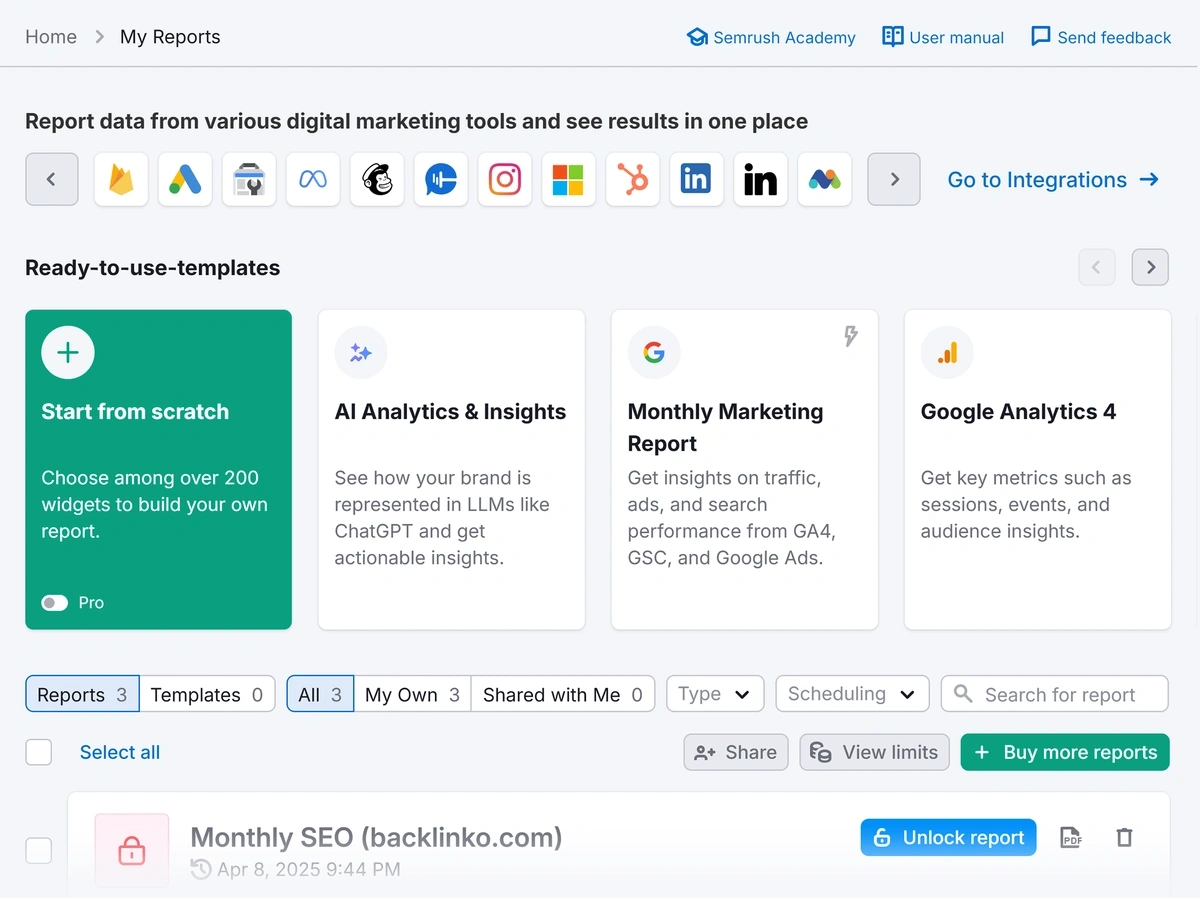Click the Apr 8, 2025 9:44 PM timestamp
1200x898 pixels.
pos(309,869)
